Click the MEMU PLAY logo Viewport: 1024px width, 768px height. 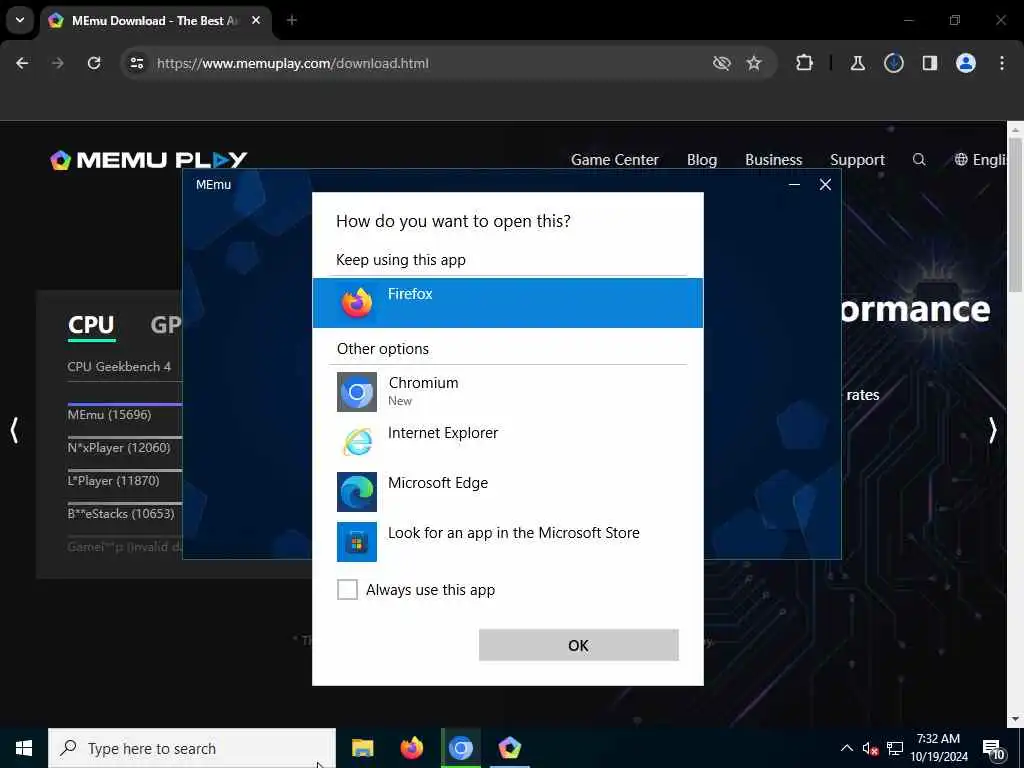click(149, 160)
